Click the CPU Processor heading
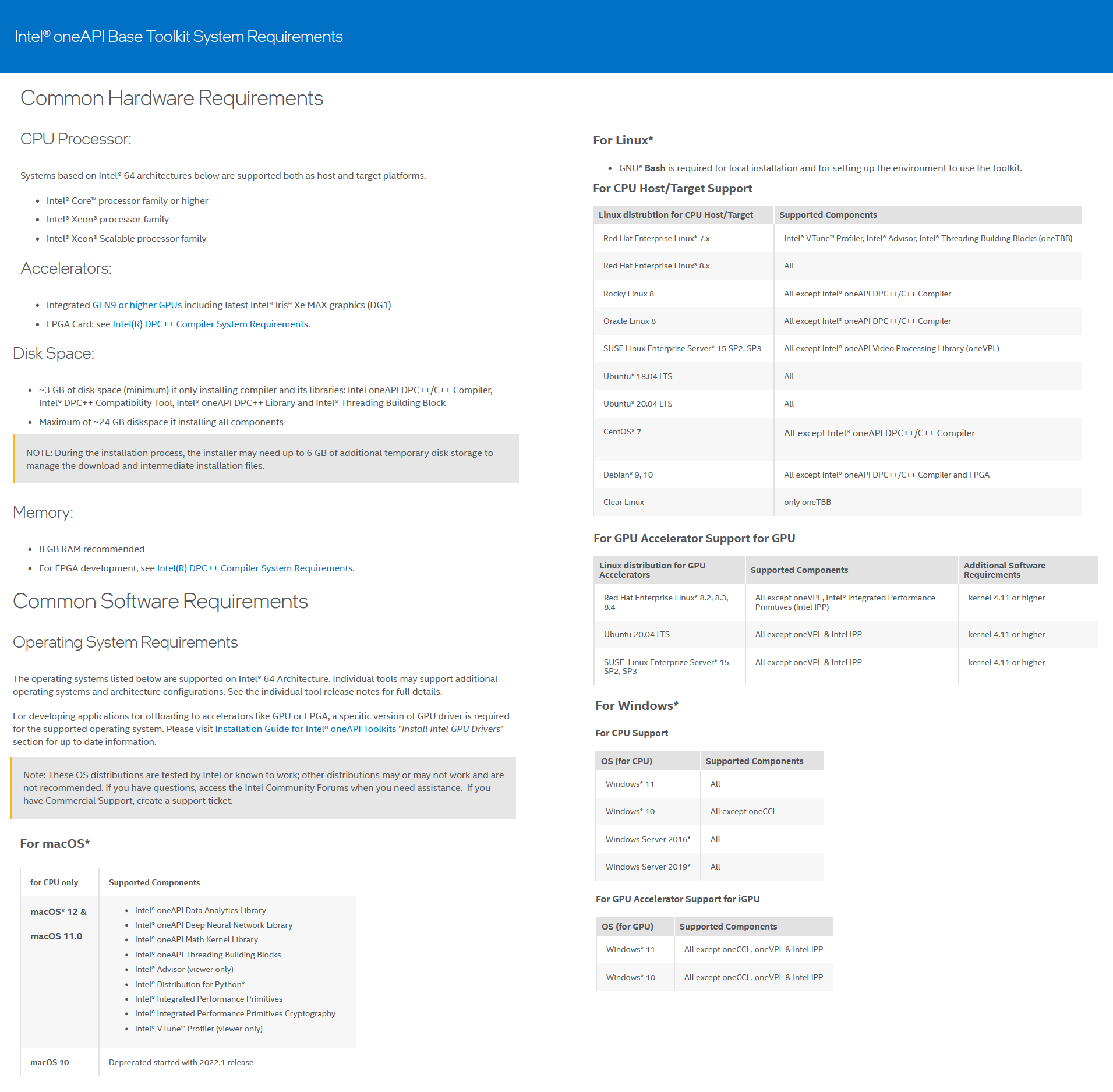Viewport: 1113px width, 1092px height. tap(76, 139)
